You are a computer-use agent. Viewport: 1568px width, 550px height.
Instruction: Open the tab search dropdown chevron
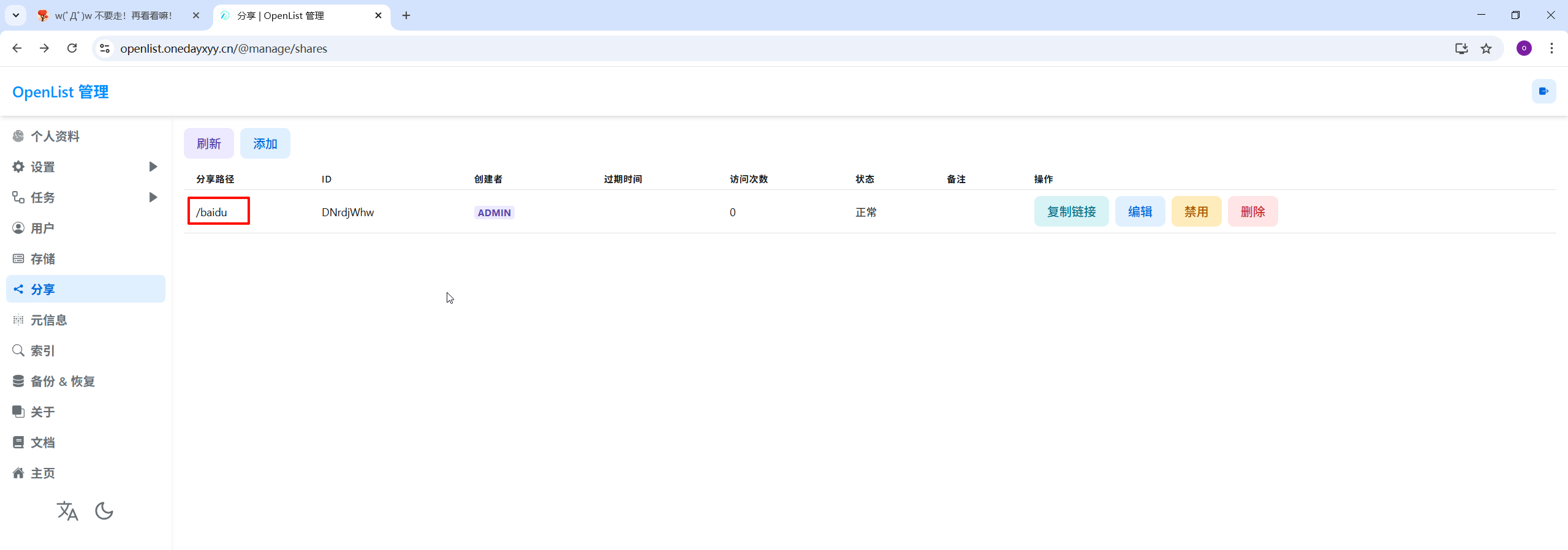coord(16,15)
